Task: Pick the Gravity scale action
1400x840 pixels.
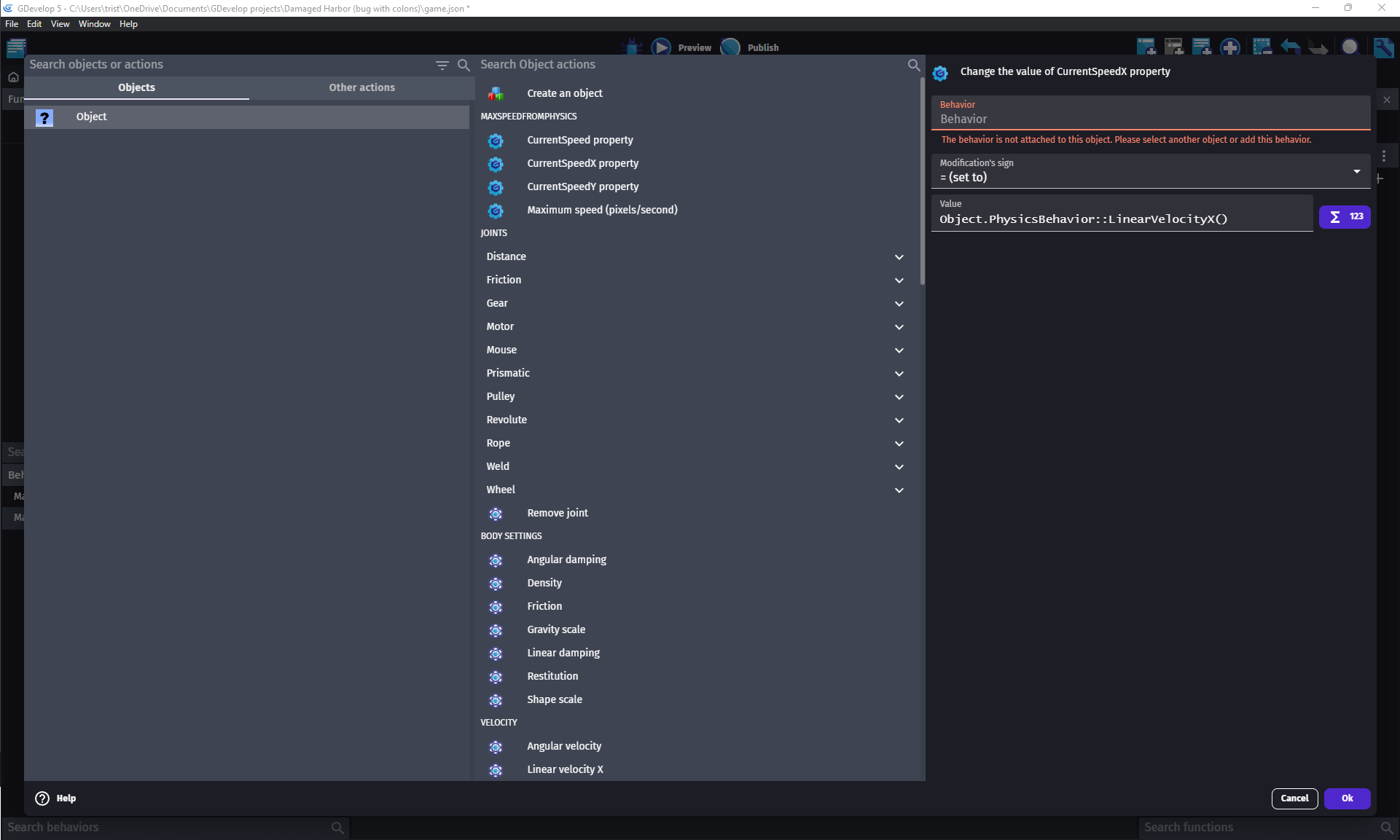Action: 555,629
